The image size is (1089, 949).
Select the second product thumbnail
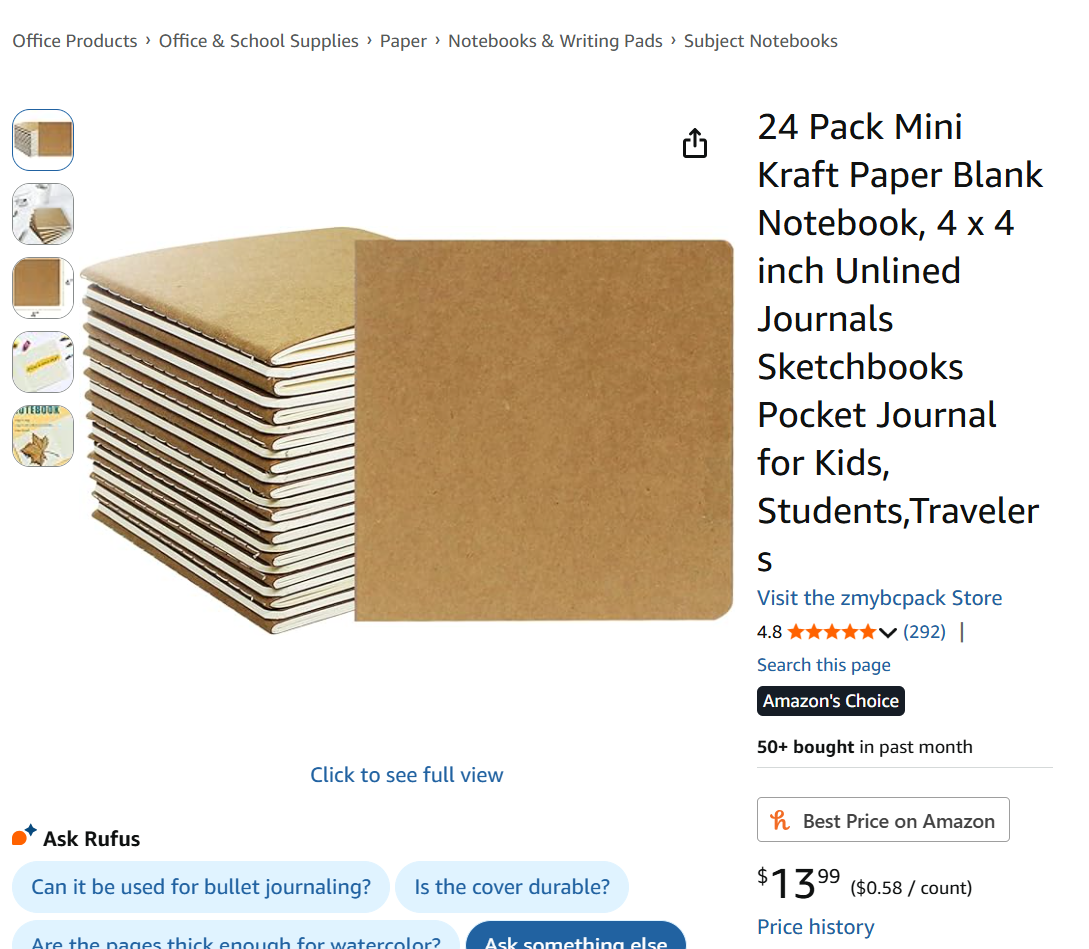click(x=43, y=214)
